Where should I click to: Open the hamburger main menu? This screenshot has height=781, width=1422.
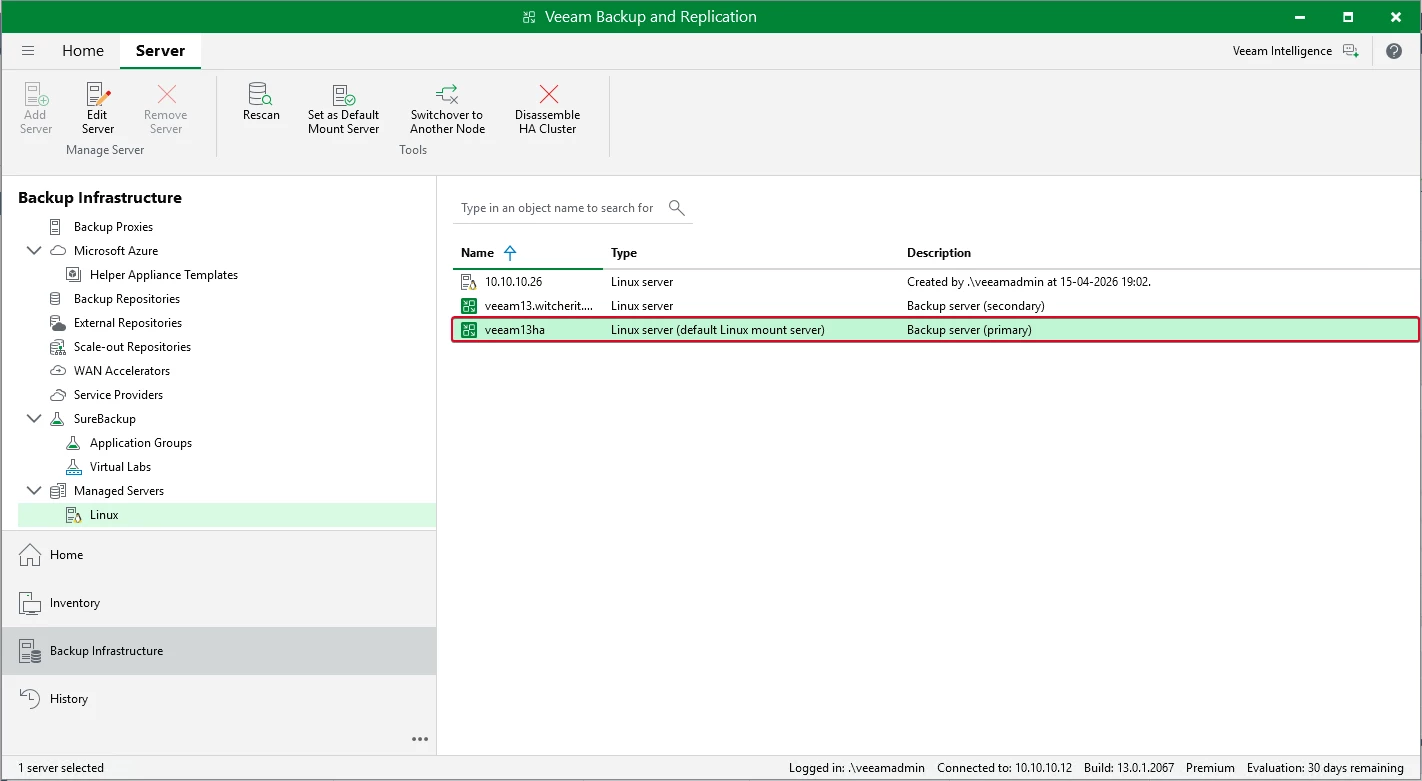pyautogui.click(x=28, y=51)
